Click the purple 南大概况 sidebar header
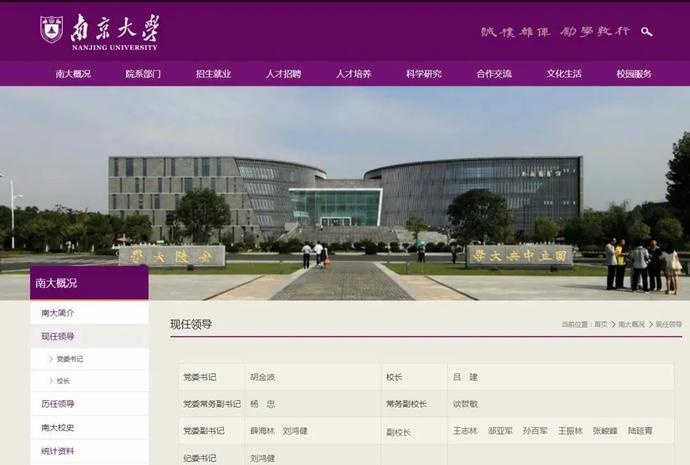Viewport: 690px width, 465px height. point(89,283)
